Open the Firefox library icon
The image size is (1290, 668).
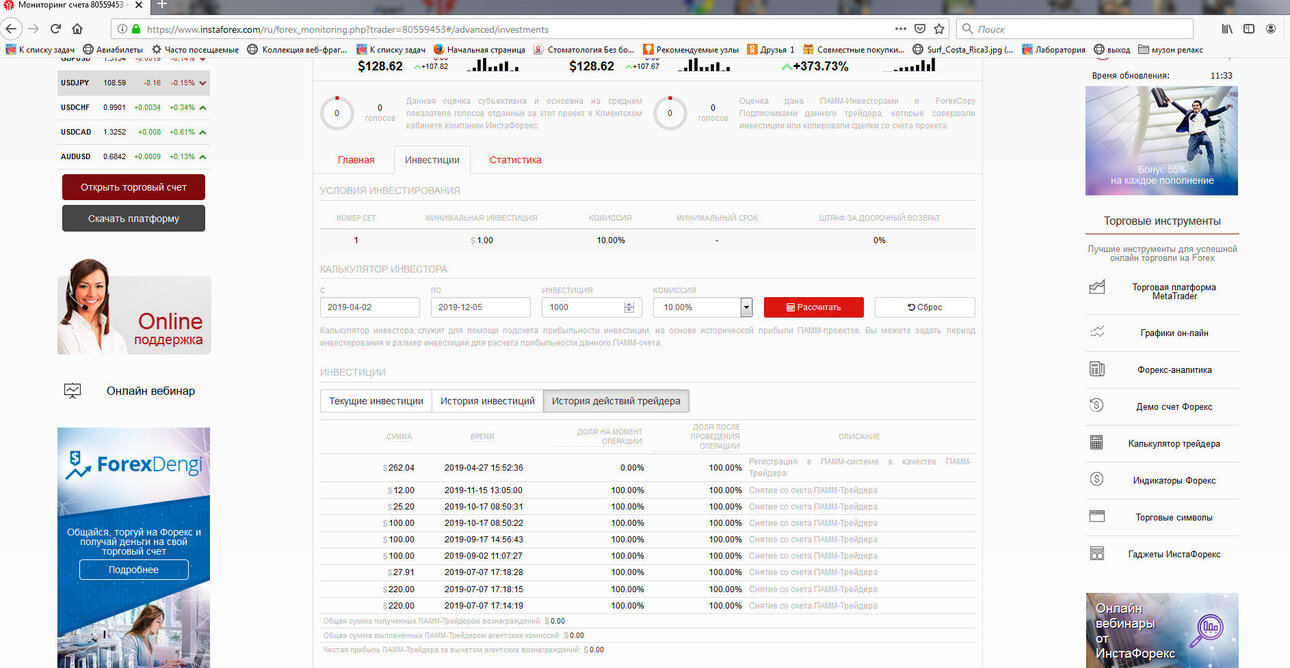click(x=1228, y=29)
